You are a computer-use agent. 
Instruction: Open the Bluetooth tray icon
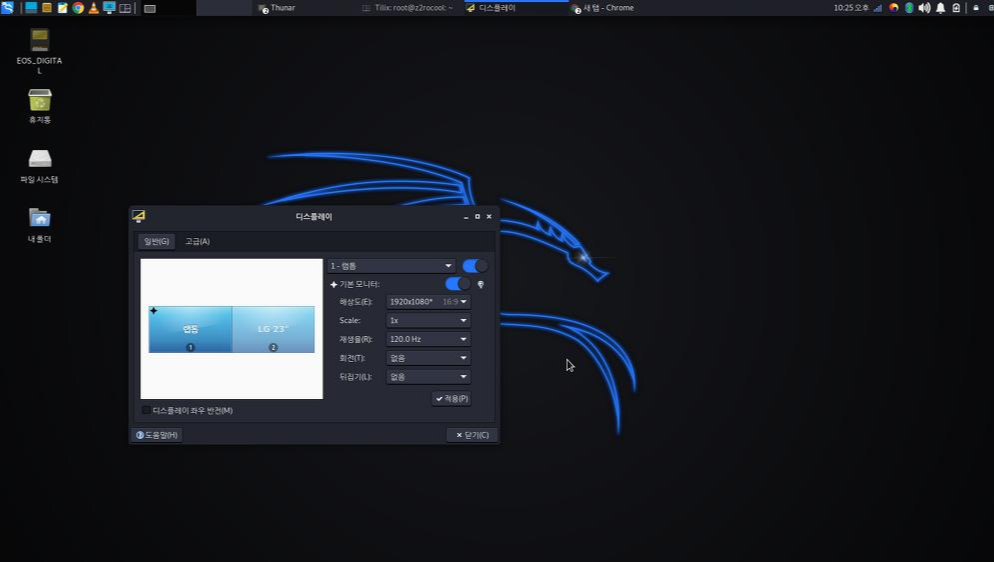click(x=909, y=8)
